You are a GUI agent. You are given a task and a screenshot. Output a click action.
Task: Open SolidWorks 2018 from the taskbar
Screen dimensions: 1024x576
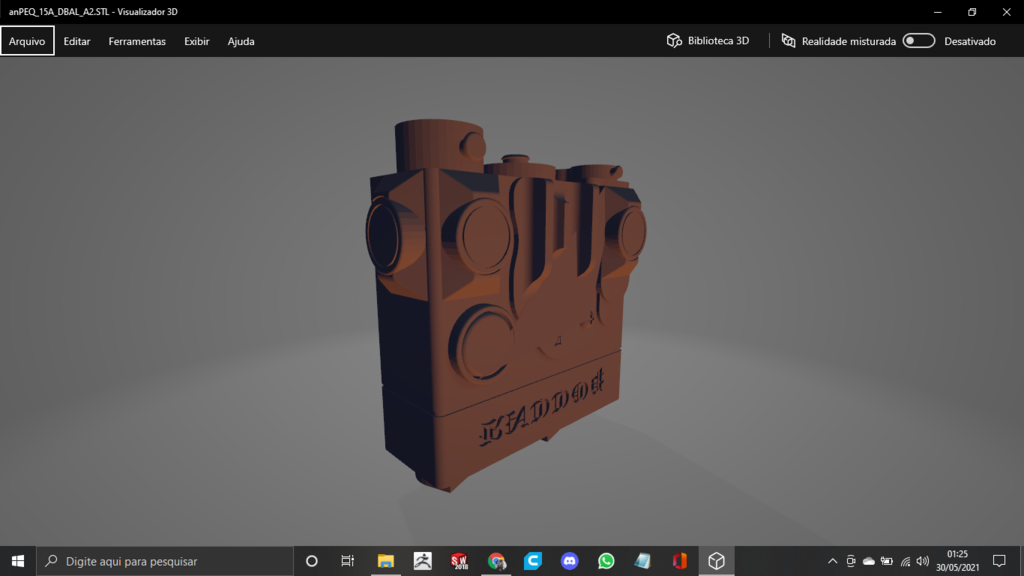459,561
